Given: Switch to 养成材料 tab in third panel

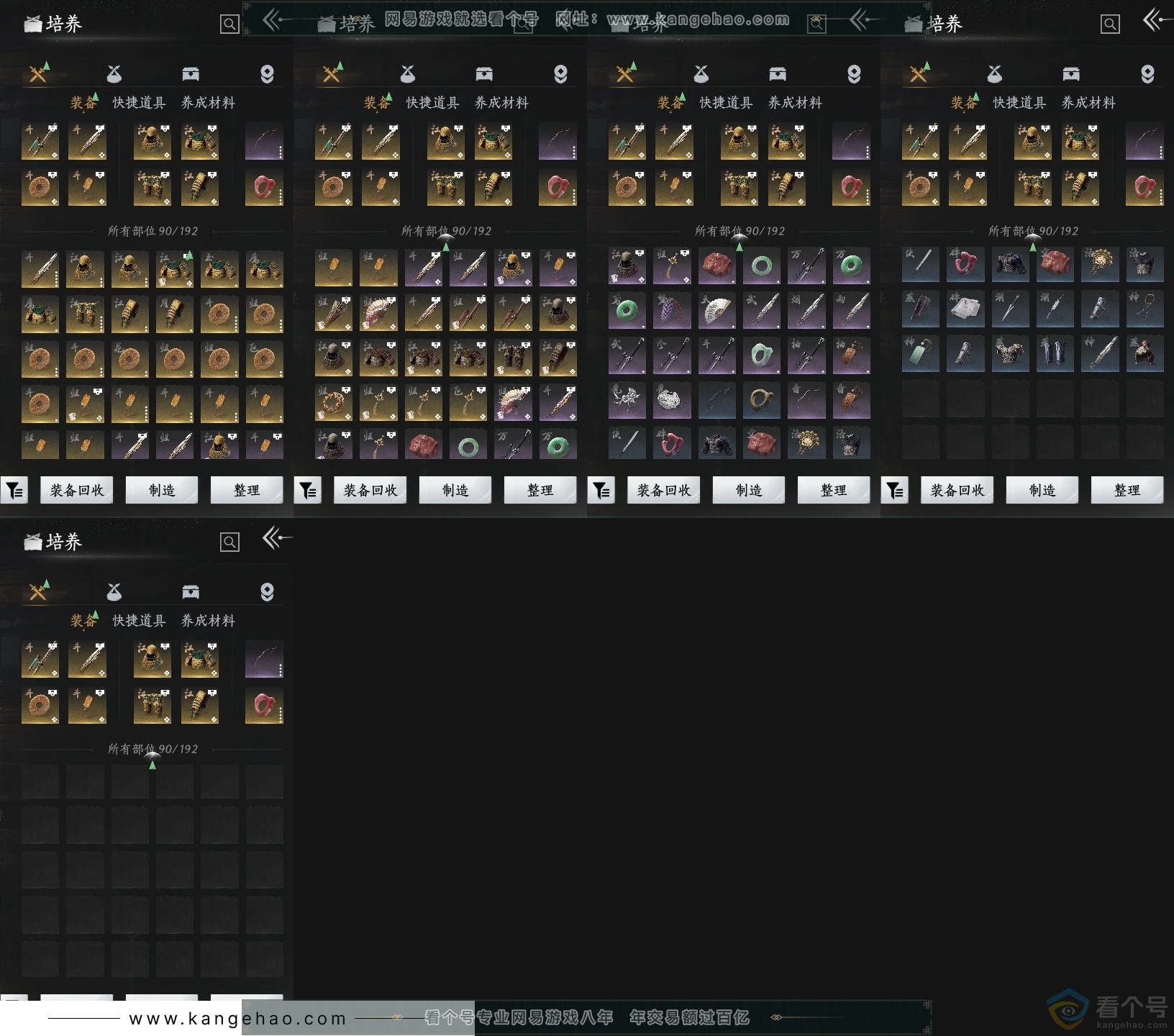Looking at the screenshot, I should [795, 103].
